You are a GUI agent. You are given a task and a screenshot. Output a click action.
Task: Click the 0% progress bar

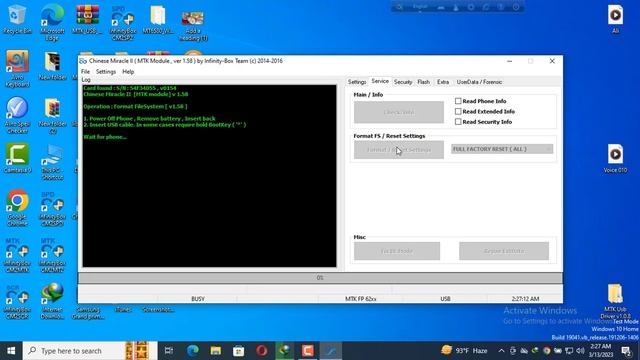coord(320,278)
